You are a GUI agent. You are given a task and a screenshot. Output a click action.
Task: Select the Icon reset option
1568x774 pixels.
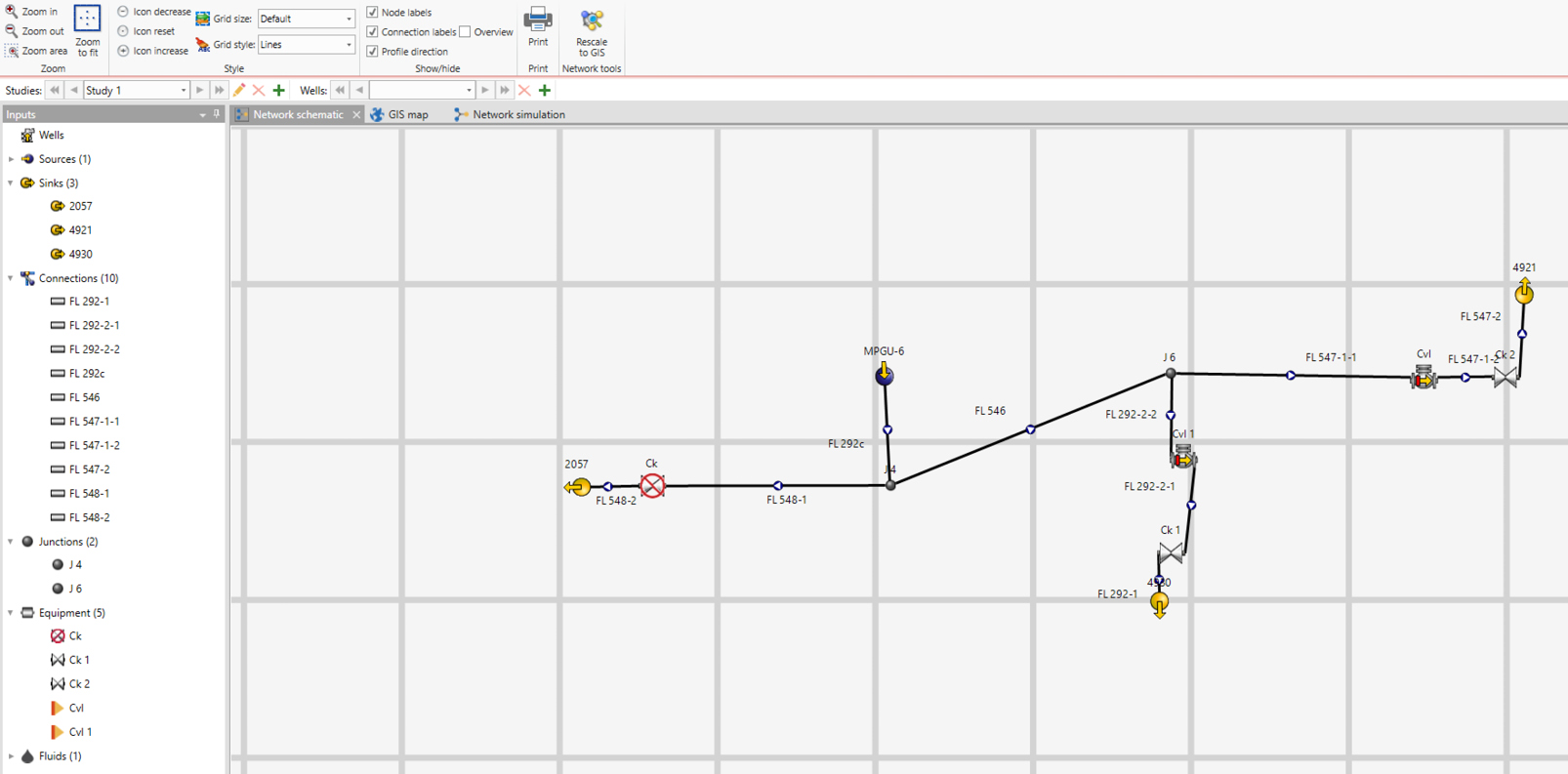coord(146,31)
